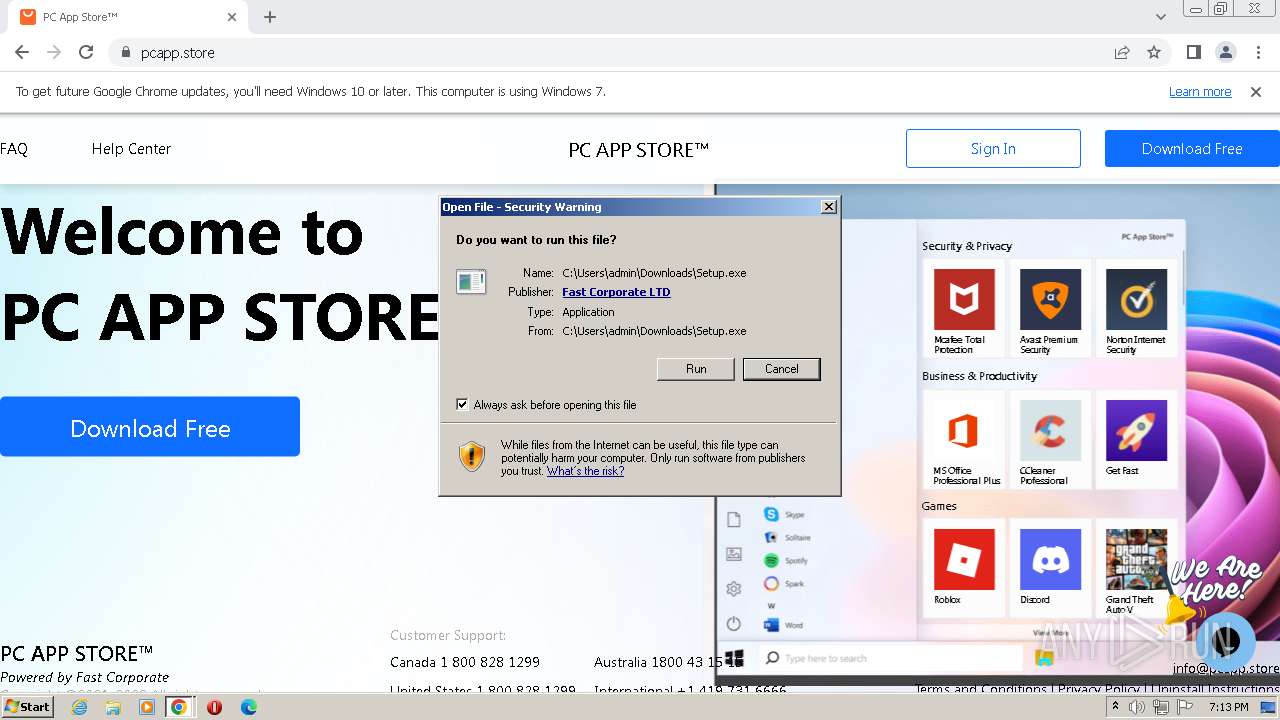Toggle the Chrome side panel

click(x=1194, y=52)
